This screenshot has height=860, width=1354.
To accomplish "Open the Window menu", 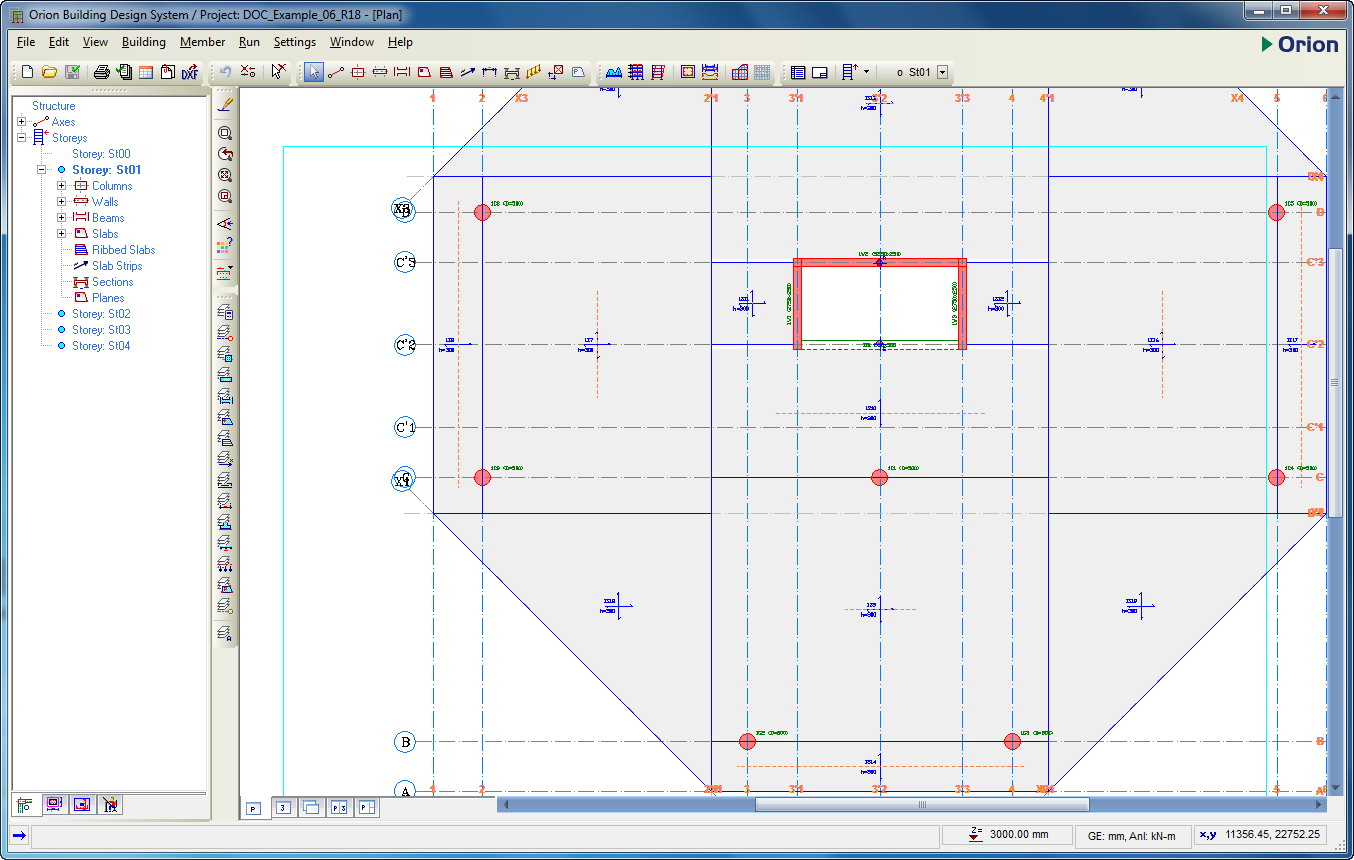I will click(x=352, y=42).
